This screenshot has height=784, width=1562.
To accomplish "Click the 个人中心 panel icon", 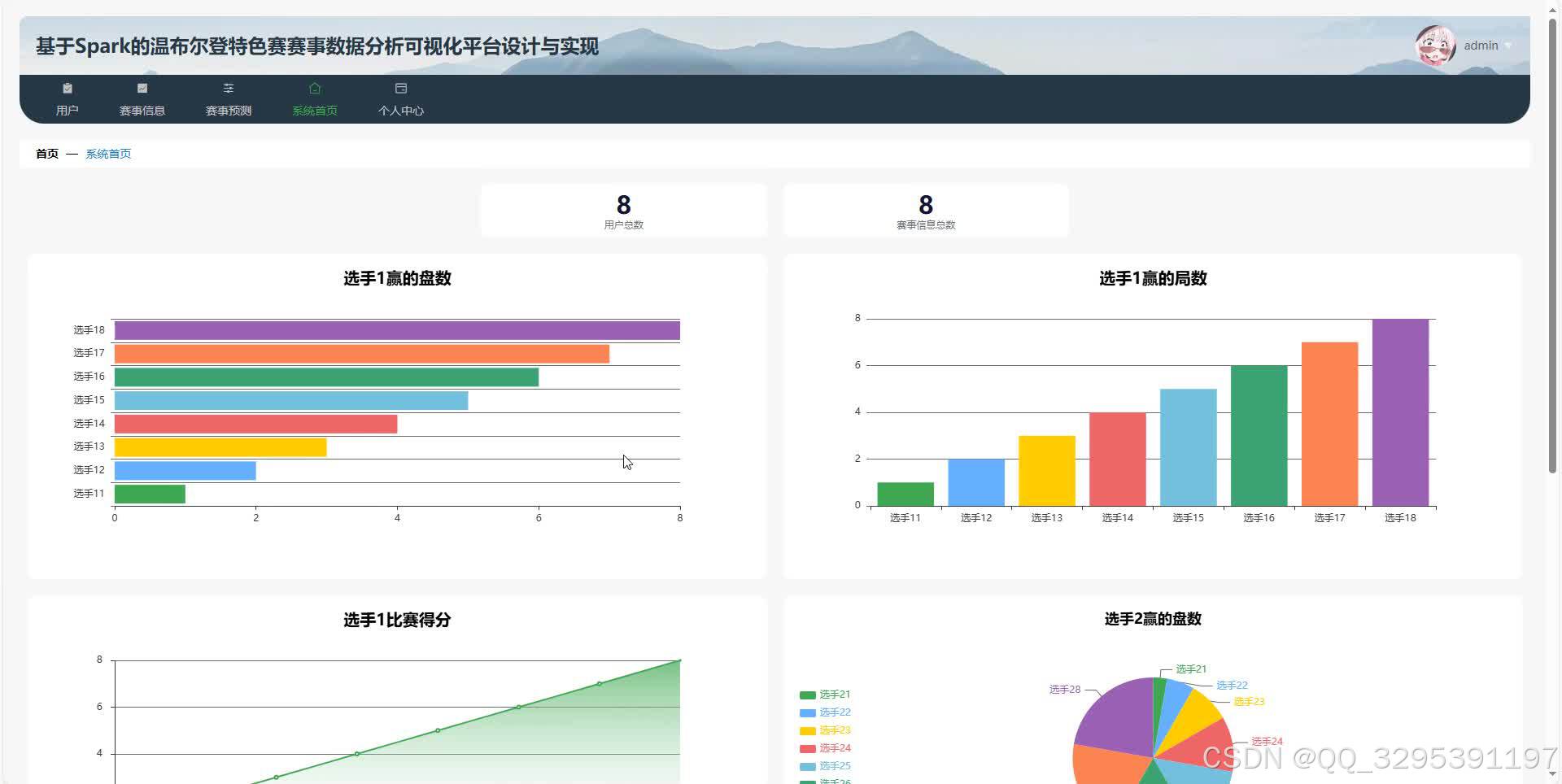I will 400,88.
